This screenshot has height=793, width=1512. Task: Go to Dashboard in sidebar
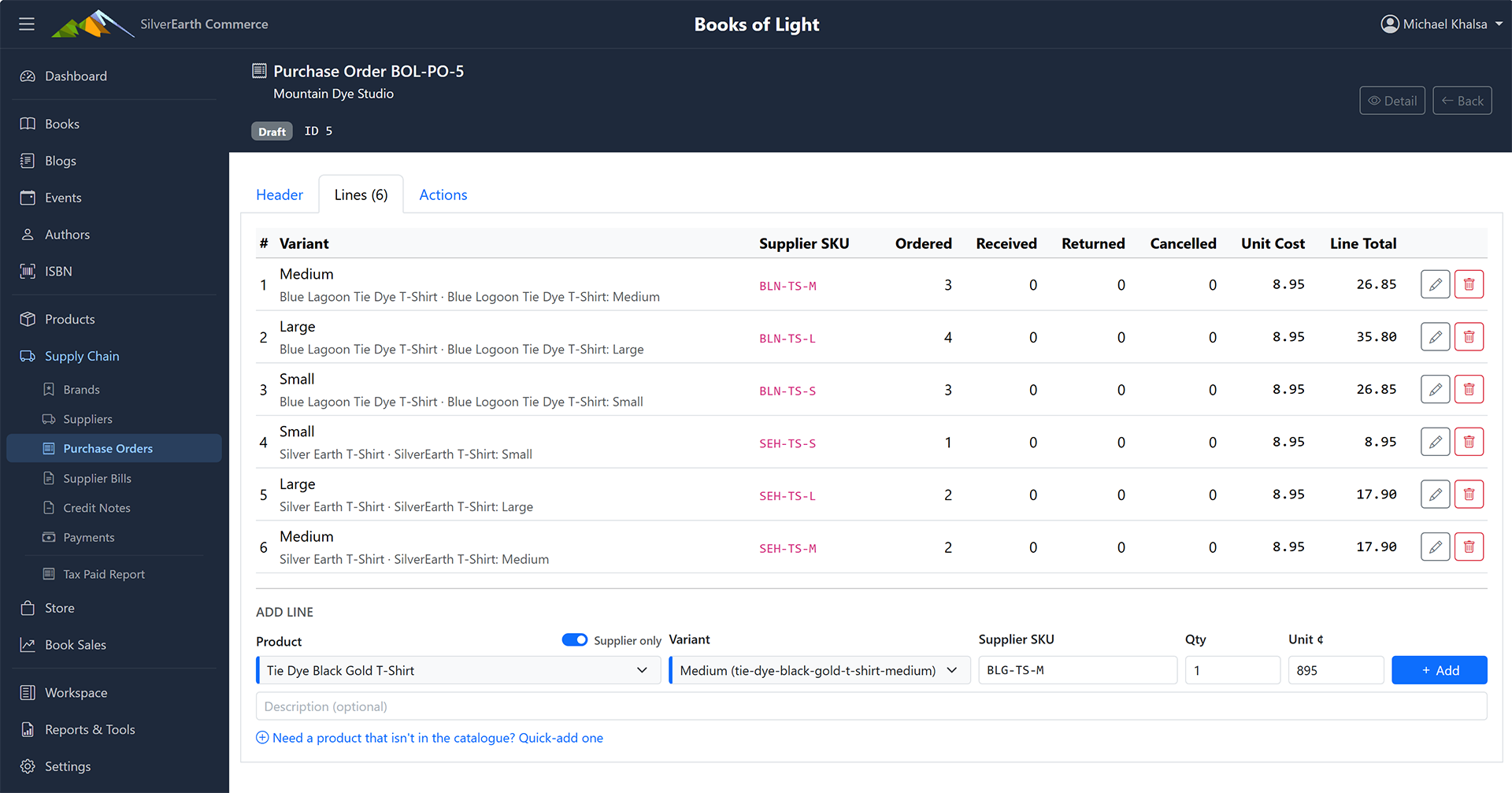click(x=76, y=76)
